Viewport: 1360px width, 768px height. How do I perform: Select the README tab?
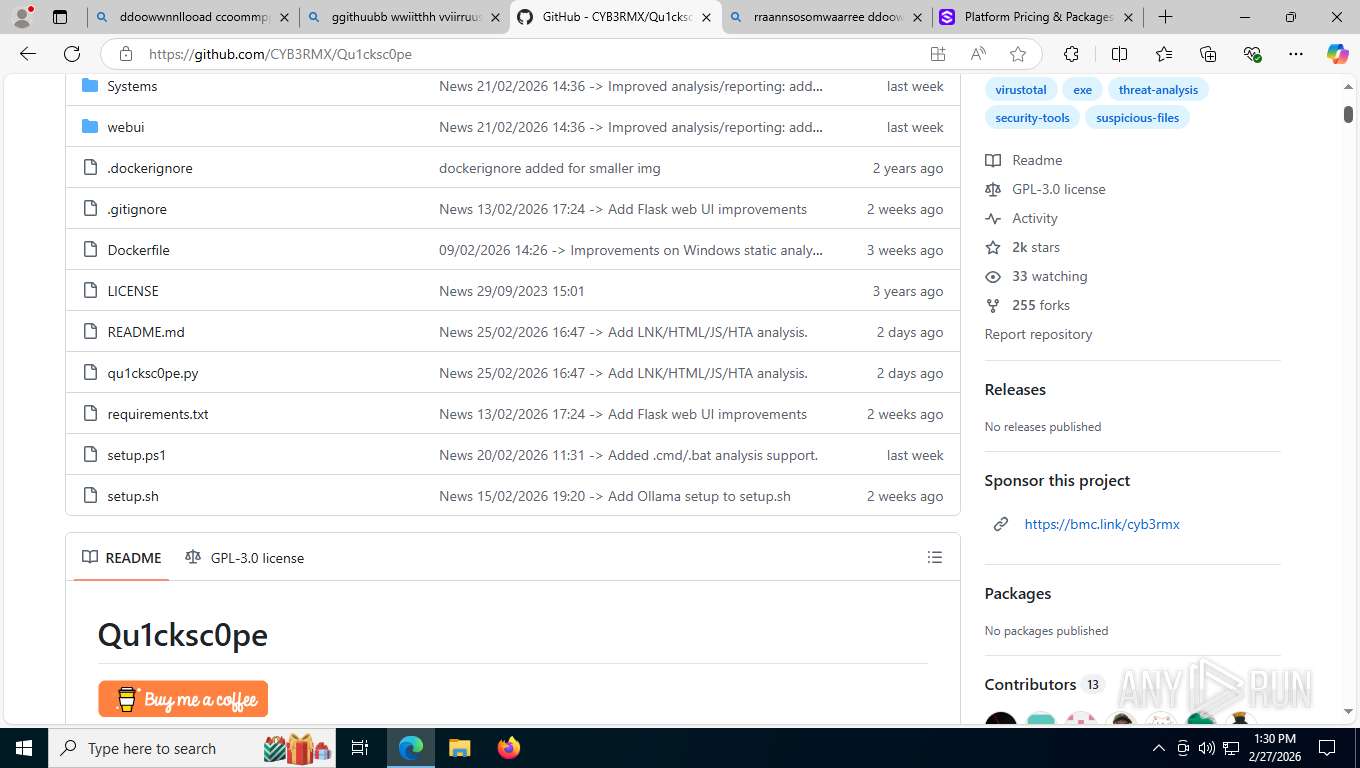122,558
